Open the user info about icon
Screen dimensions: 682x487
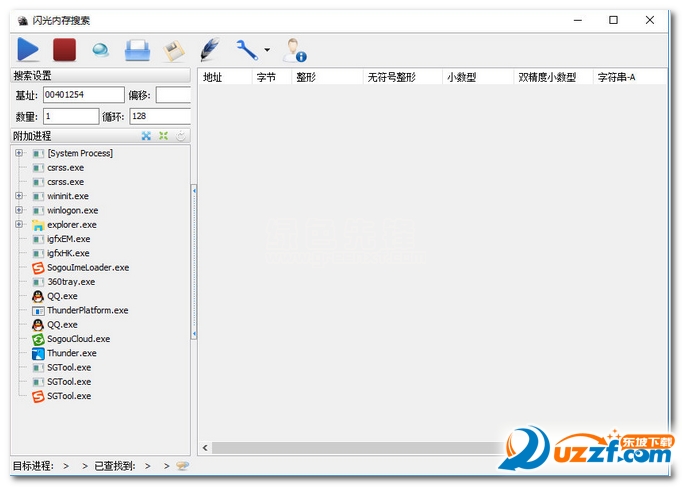(294, 49)
